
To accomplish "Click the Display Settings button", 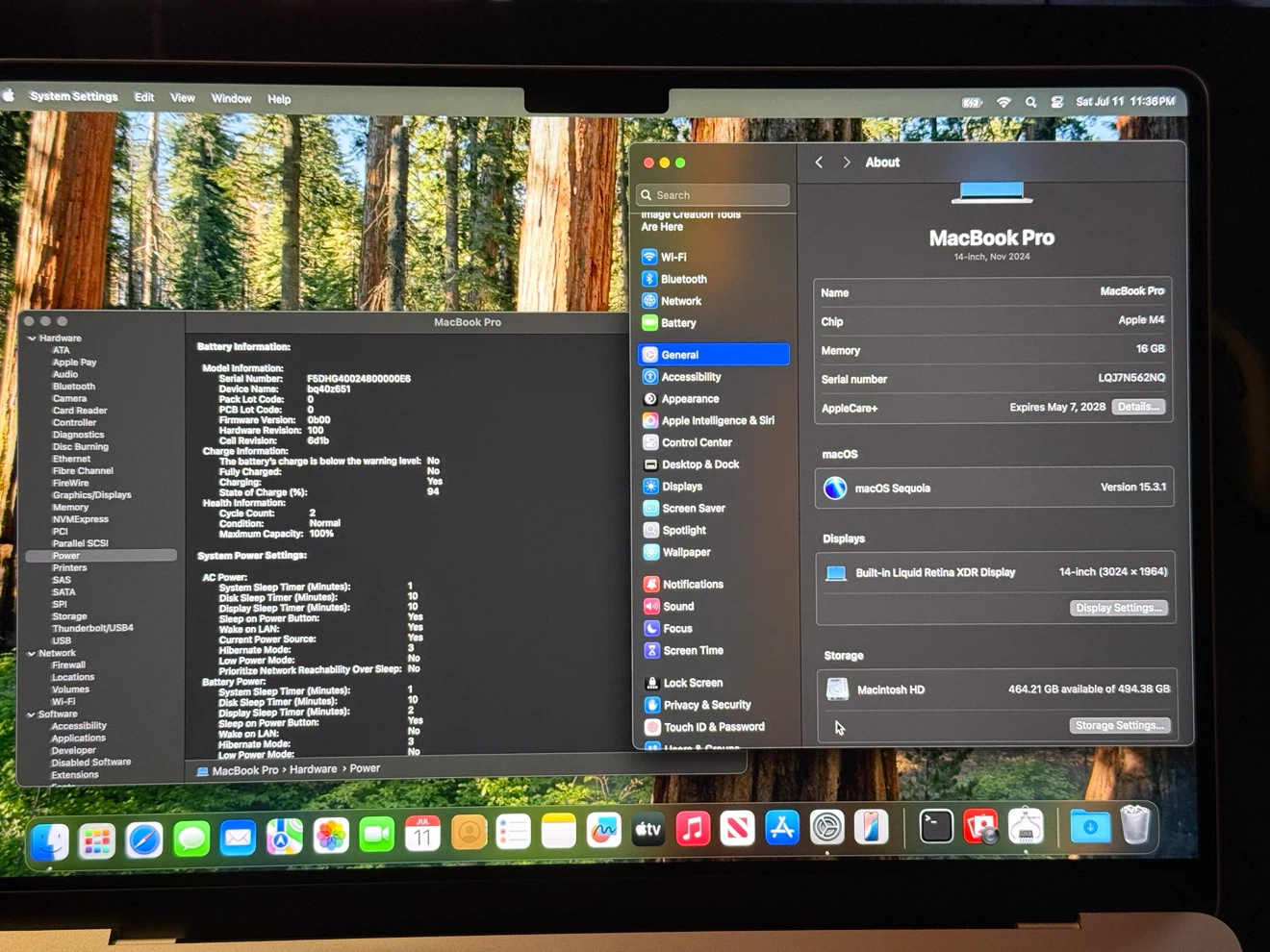I will coord(1121,608).
